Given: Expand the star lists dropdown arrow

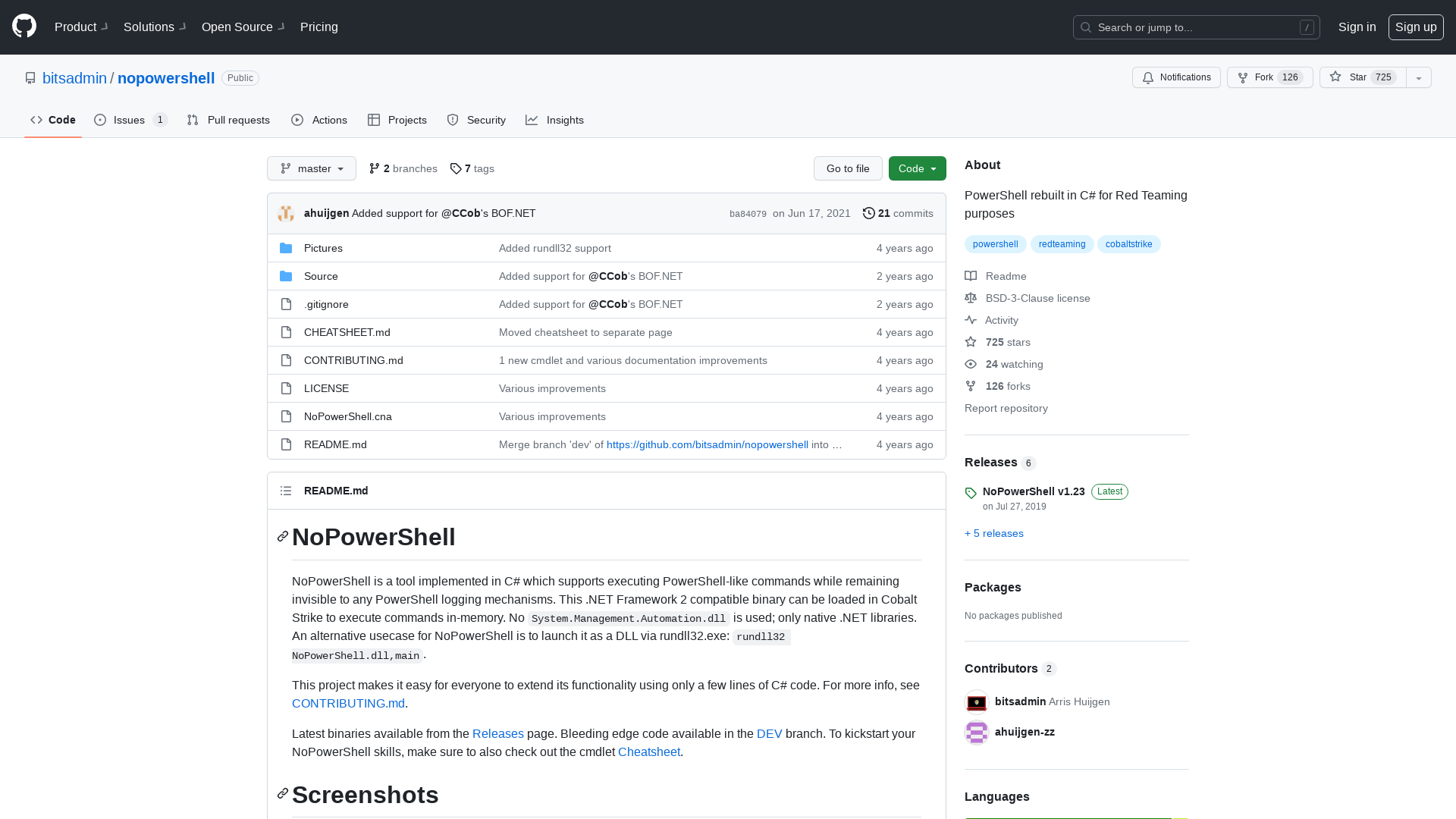Looking at the screenshot, I should point(1419,77).
